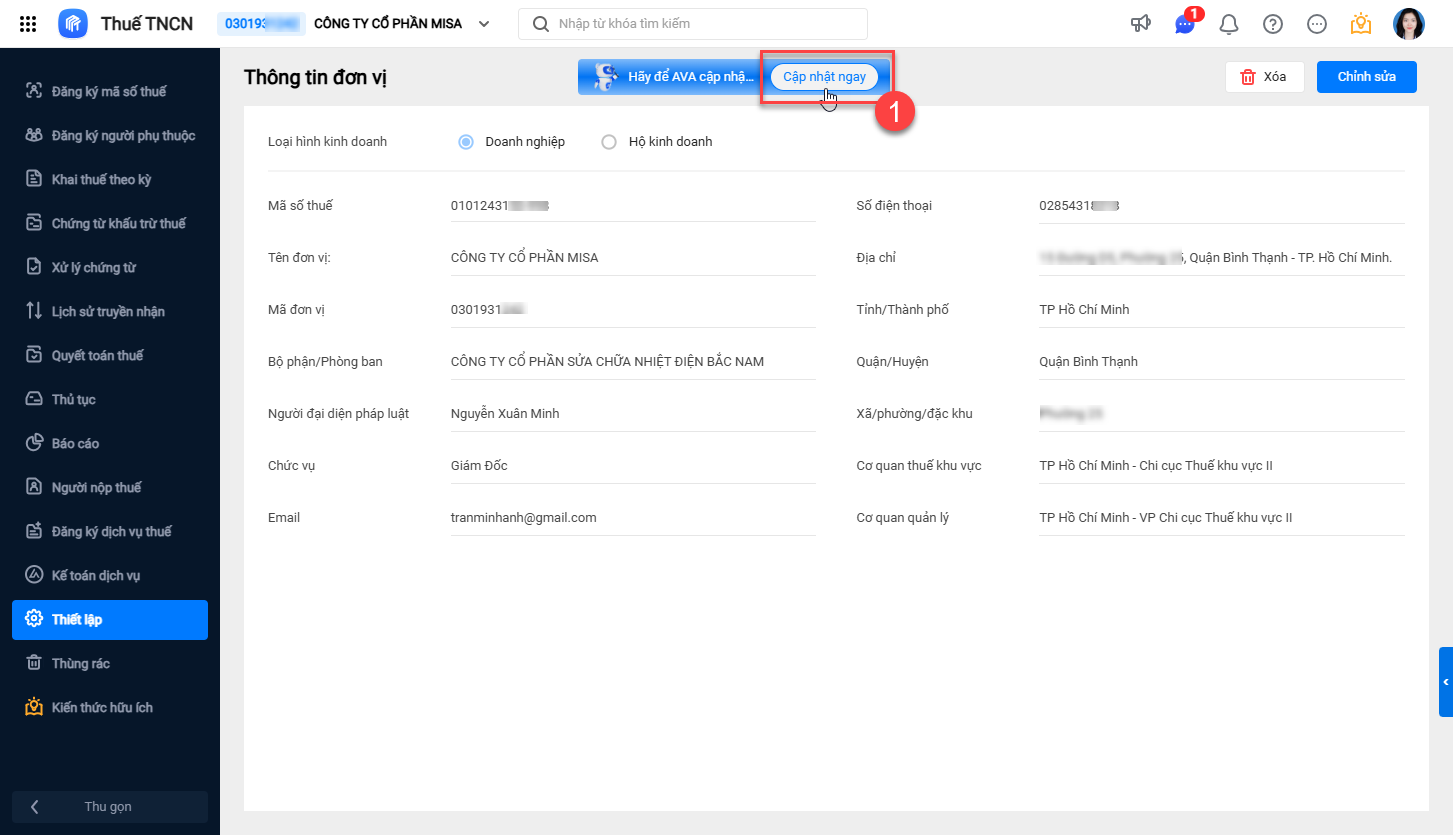Viewport: 1453px width, 835px height.
Task: Select the Hộ kinh doanh radio option
Action: [x=609, y=142]
